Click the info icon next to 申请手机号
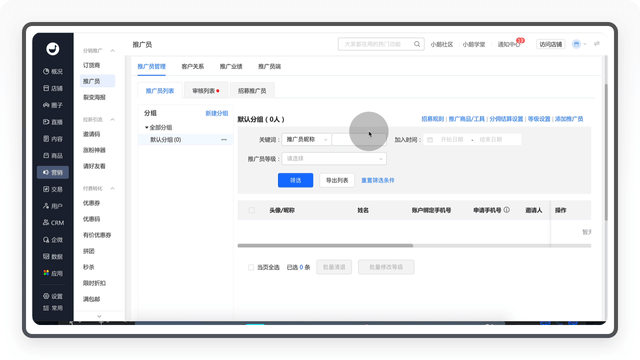The width and height of the screenshot is (640, 360). tap(507, 210)
